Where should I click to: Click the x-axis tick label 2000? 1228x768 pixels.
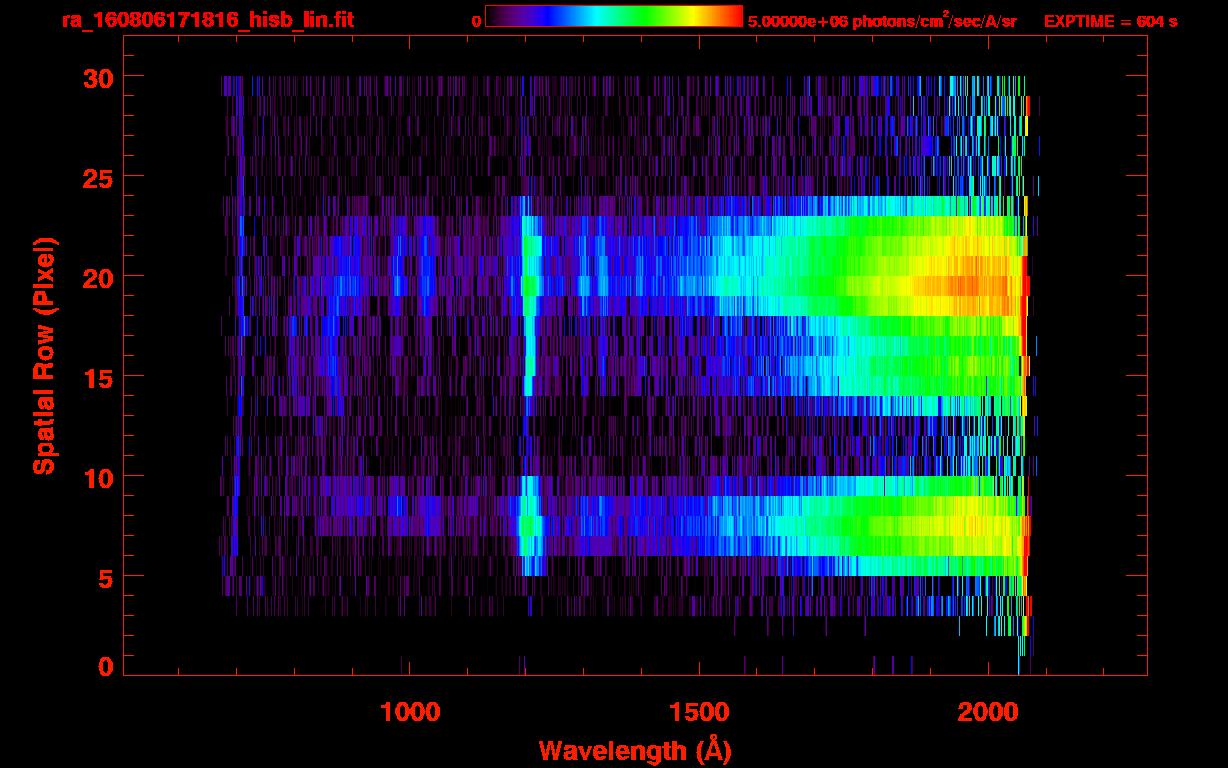(x=988, y=711)
